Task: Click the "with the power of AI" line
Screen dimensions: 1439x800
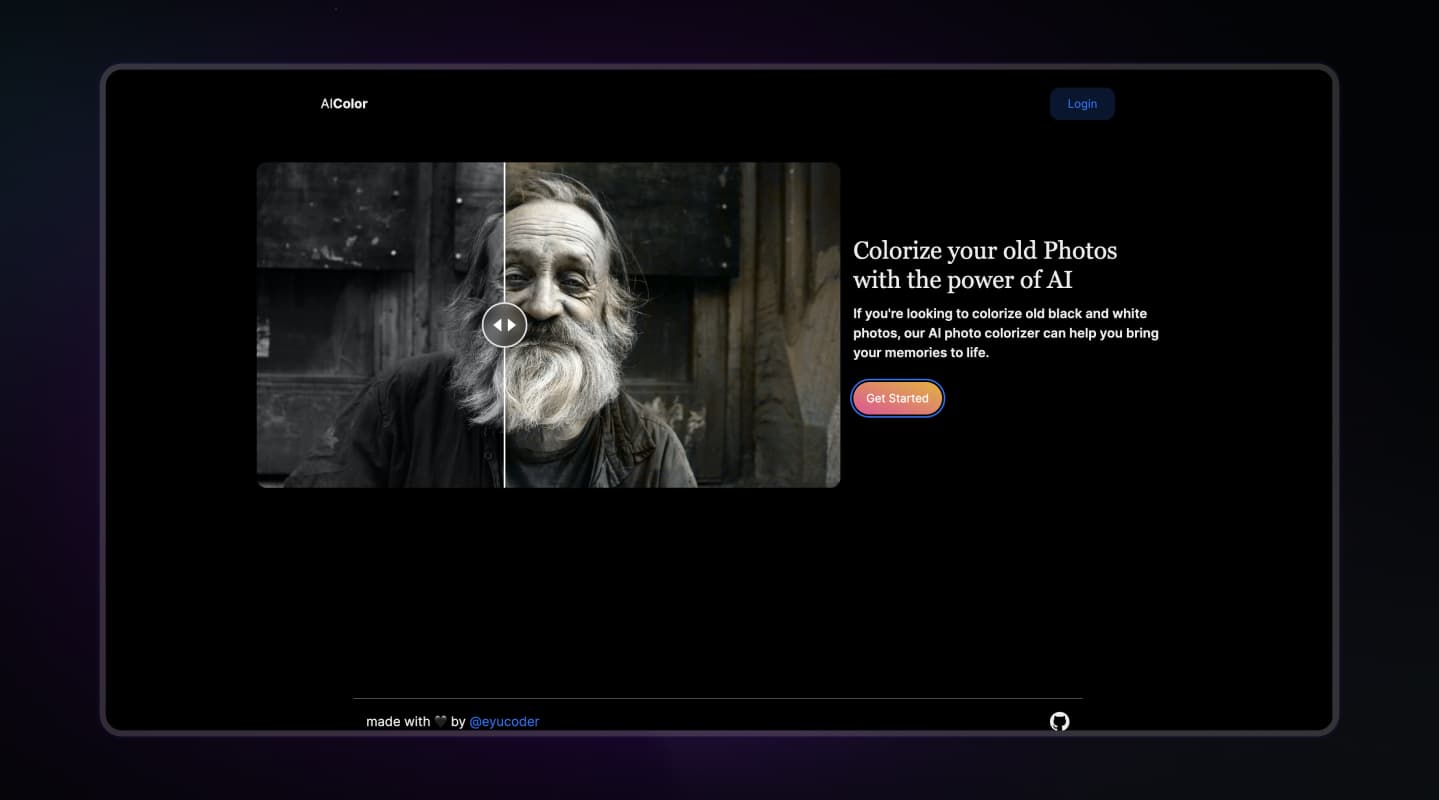Action: 962,281
